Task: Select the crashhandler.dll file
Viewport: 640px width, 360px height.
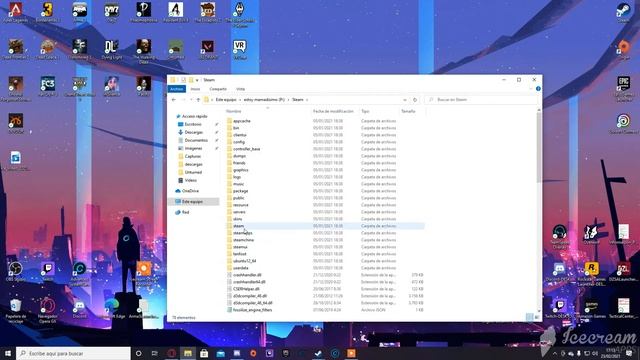Action: pyautogui.click(x=247, y=275)
